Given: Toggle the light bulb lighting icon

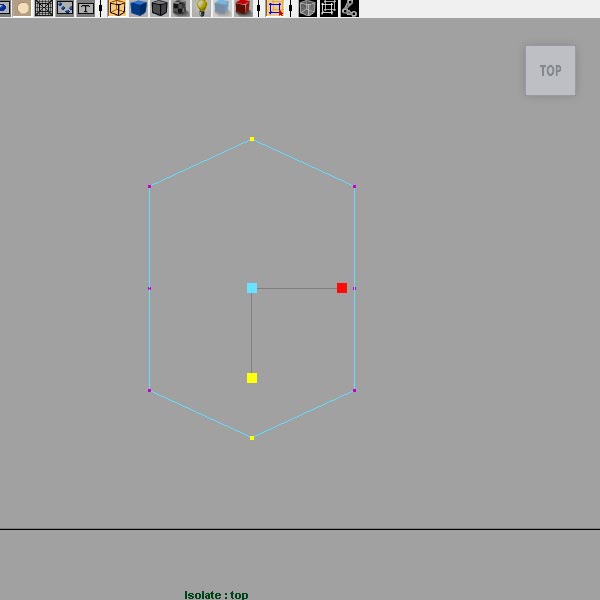Looking at the screenshot, I should point(201,8).
